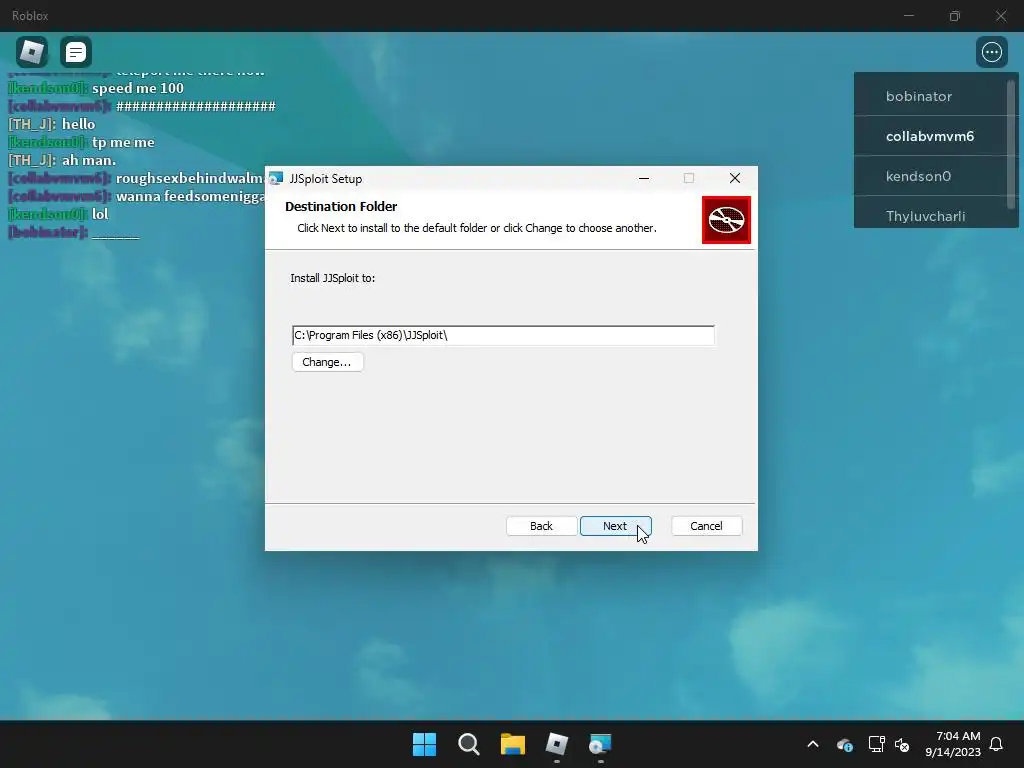Screen dimensions: 1024x768
Task: Close the Roblox window
Action: point(1000,16)
